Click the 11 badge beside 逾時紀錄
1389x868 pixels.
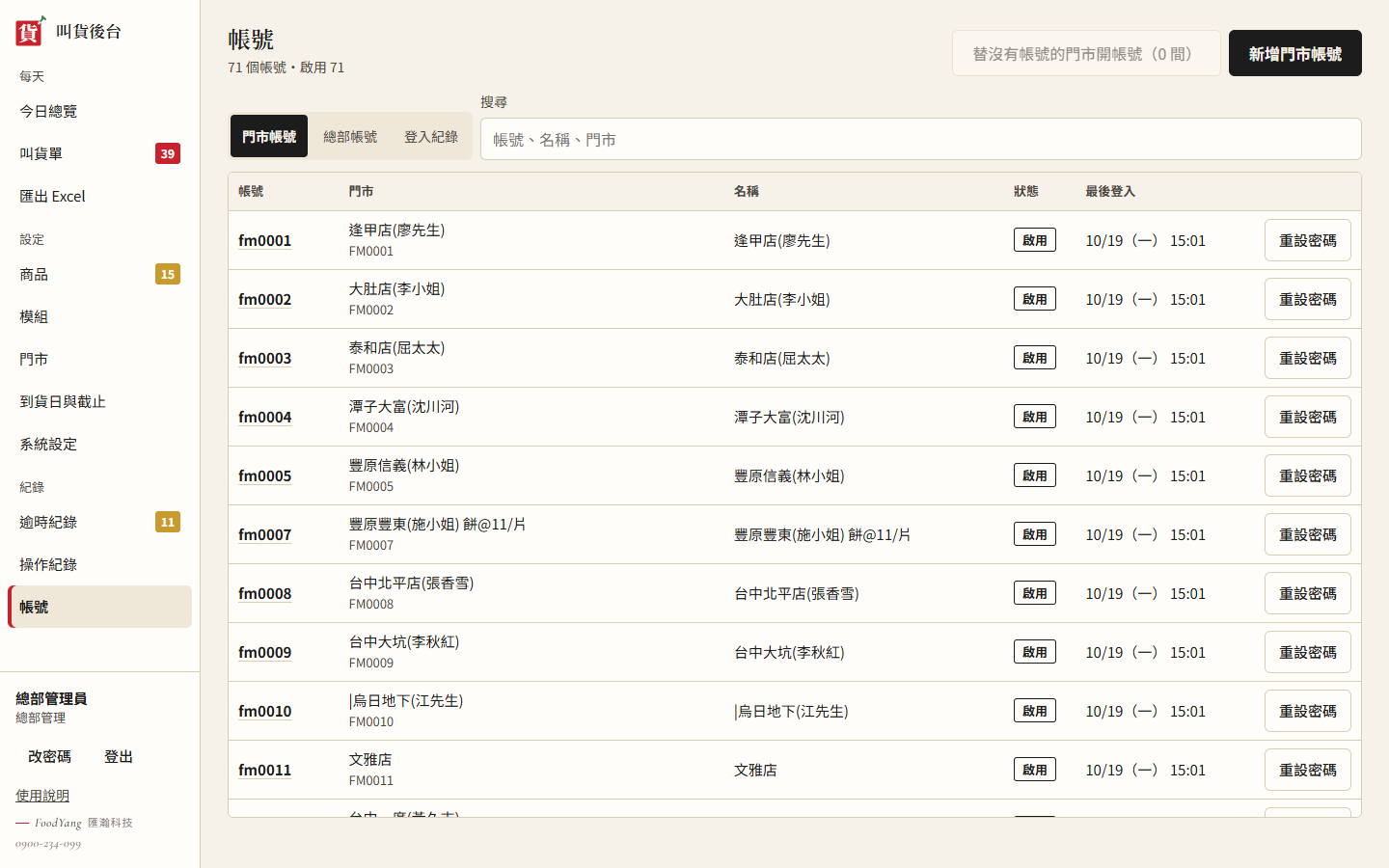point(168,522)
